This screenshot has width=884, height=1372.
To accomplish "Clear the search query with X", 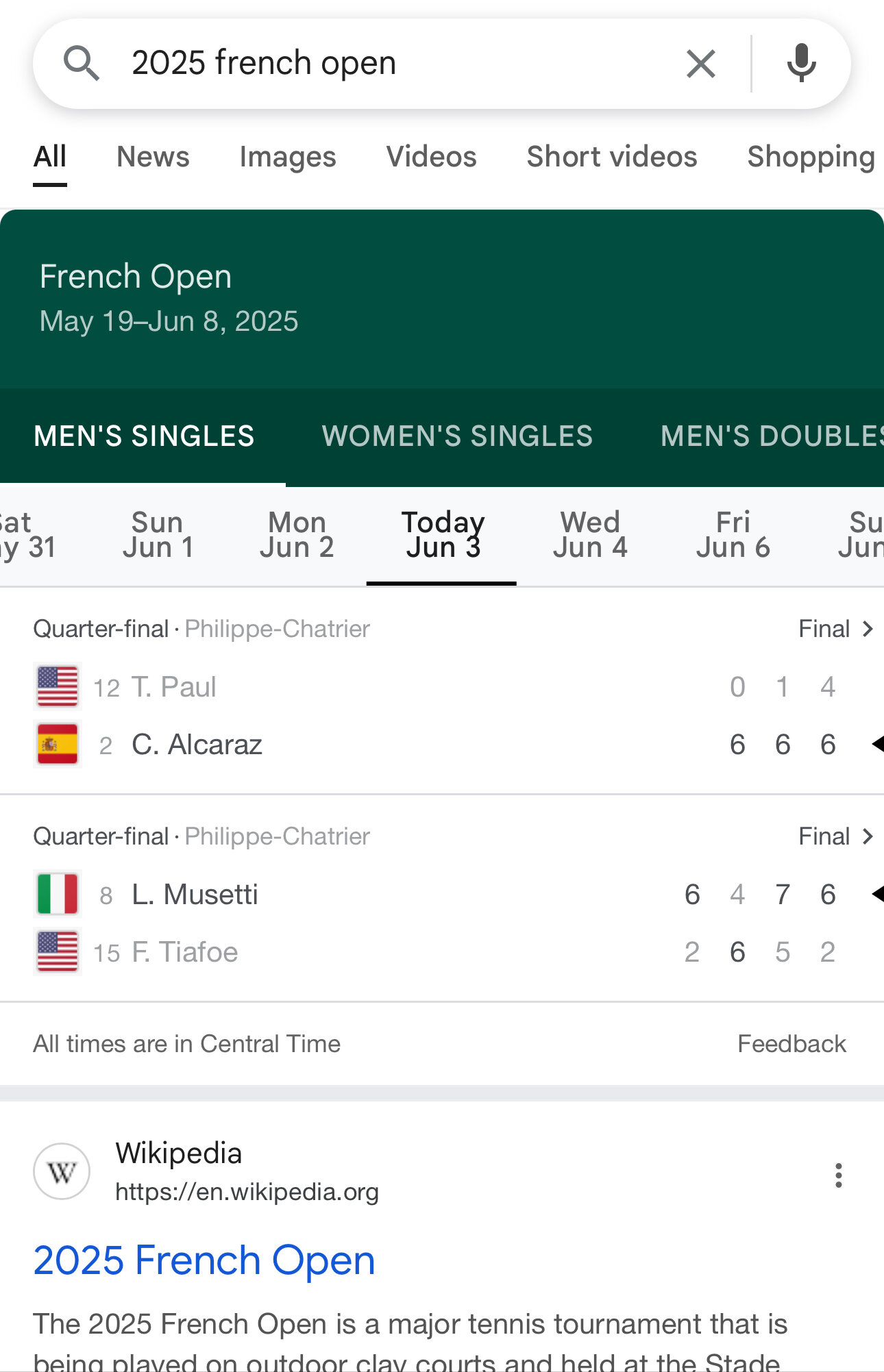I will click(x=700, y=64).
